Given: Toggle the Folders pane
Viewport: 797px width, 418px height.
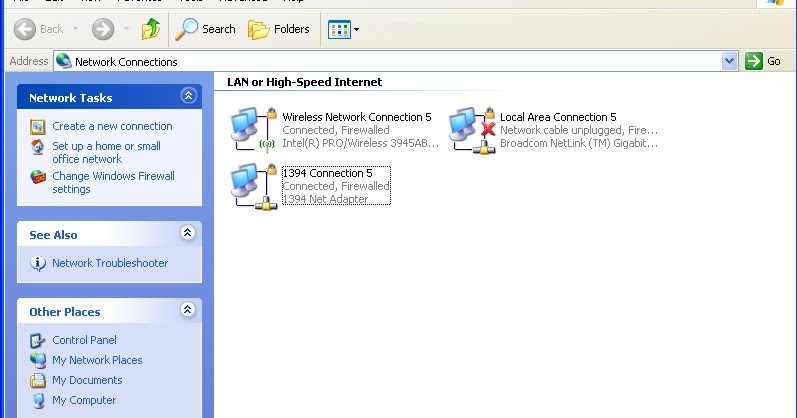Looking at the screenshot, I should pyautogui.click(x=279, y=29).
